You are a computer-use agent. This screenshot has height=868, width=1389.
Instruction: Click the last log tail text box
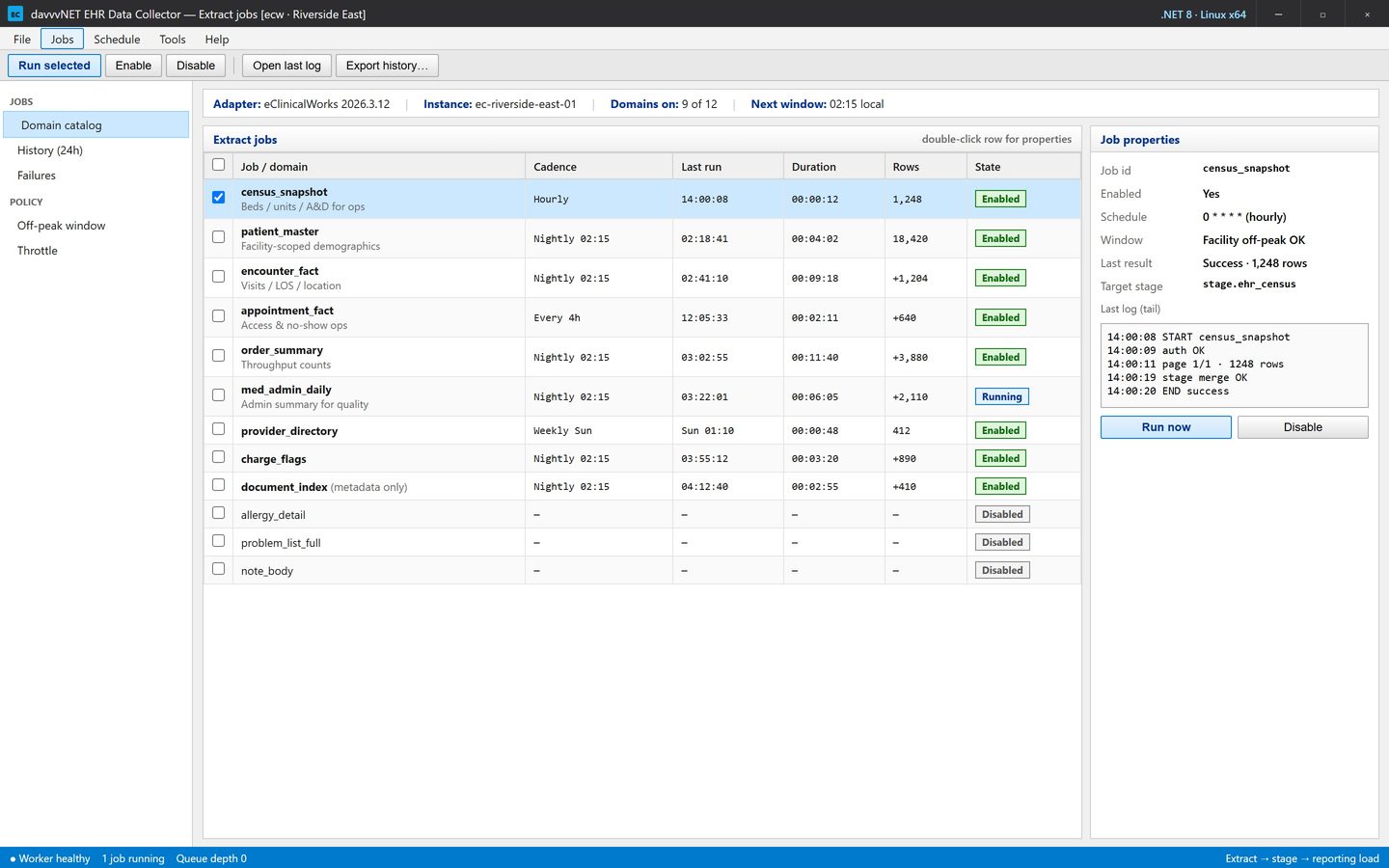point(1234,365)
